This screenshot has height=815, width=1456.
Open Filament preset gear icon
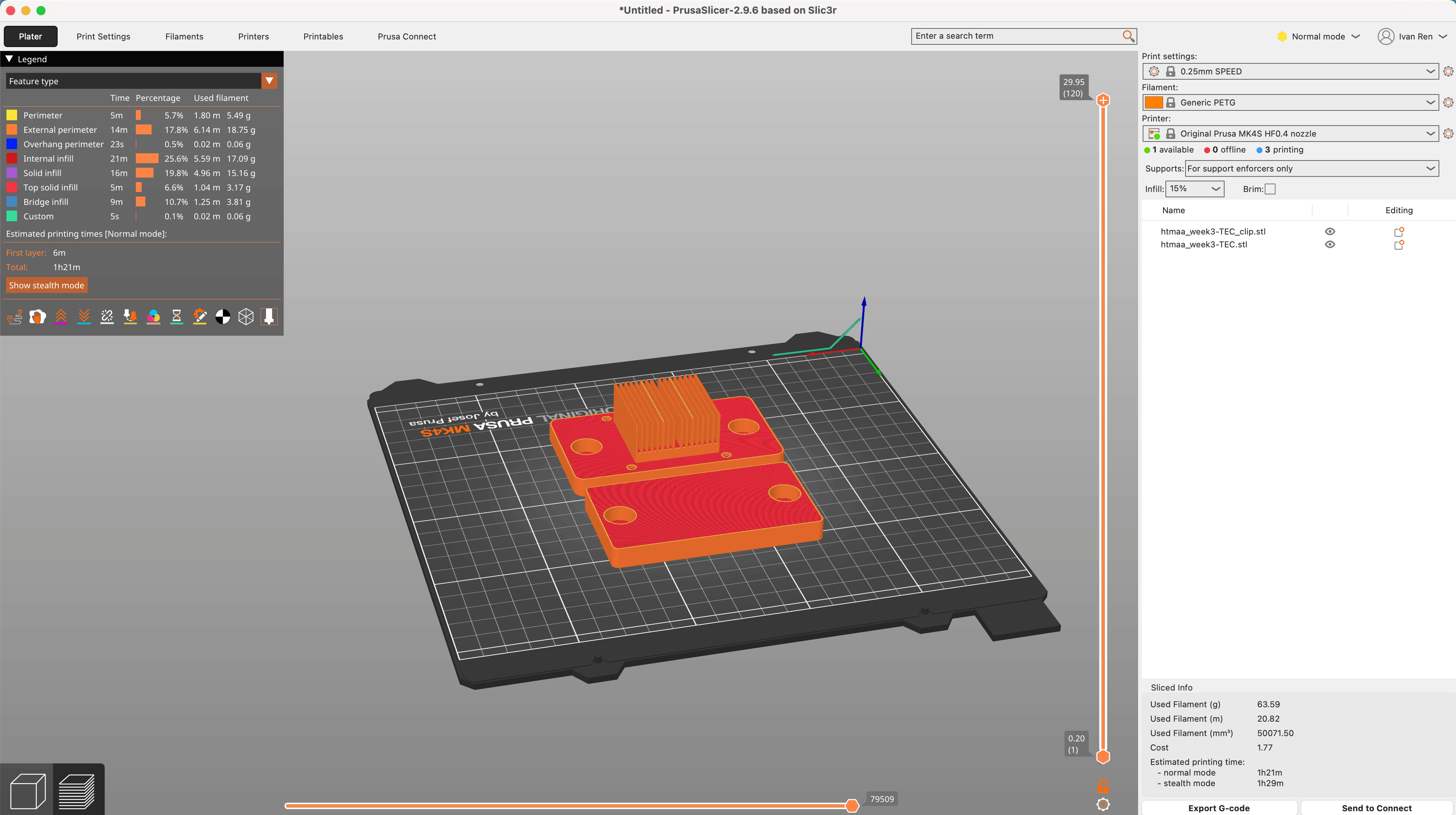(x=1448, y=102)
